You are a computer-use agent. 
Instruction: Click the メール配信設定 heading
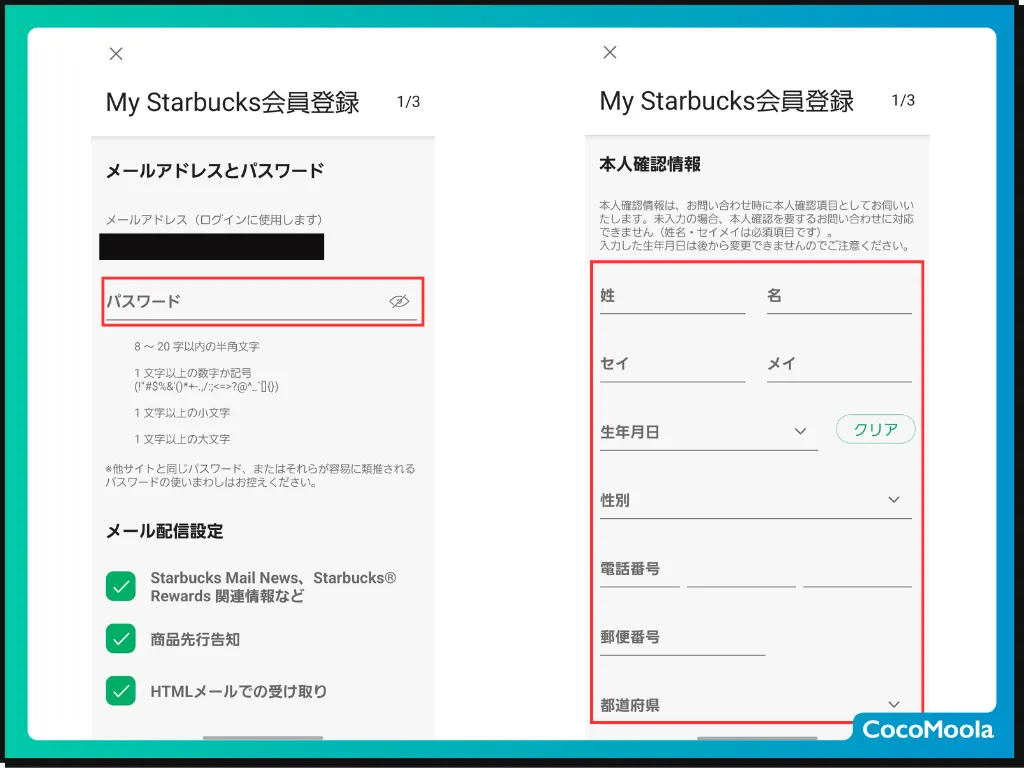(x=165, y=531)
